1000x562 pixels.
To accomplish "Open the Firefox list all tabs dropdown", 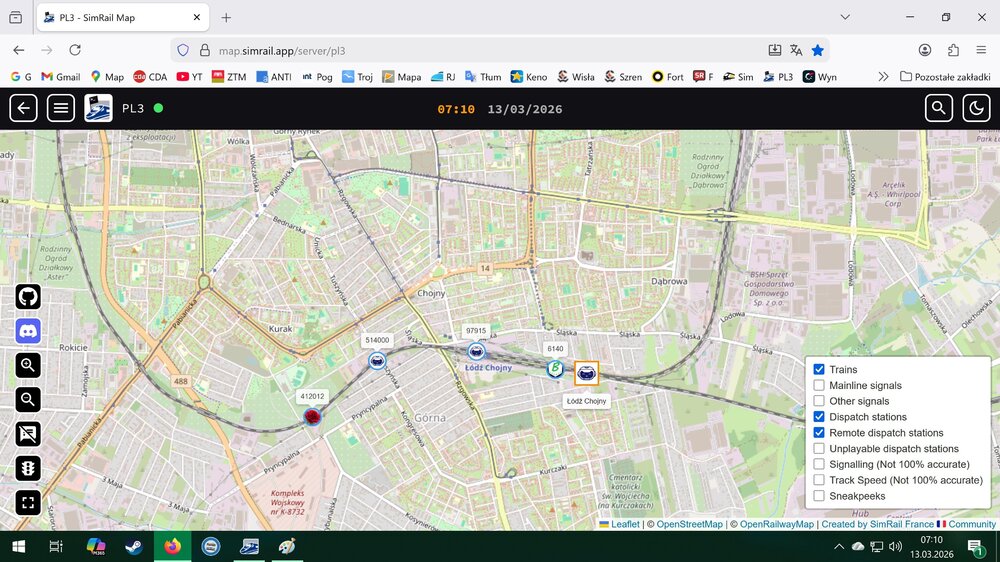I will coord(845,17).
